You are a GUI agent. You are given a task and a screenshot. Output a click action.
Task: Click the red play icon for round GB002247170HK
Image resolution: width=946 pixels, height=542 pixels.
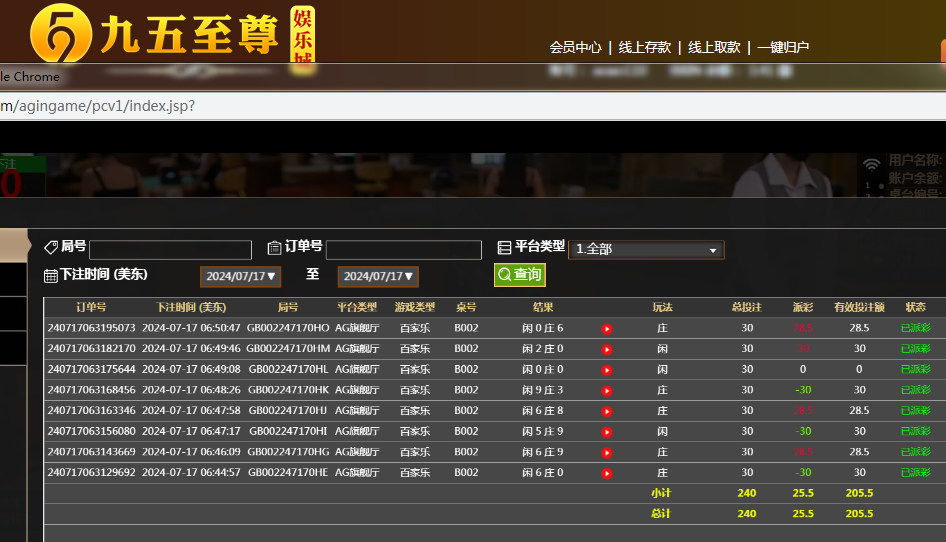(x=607, y=390)
